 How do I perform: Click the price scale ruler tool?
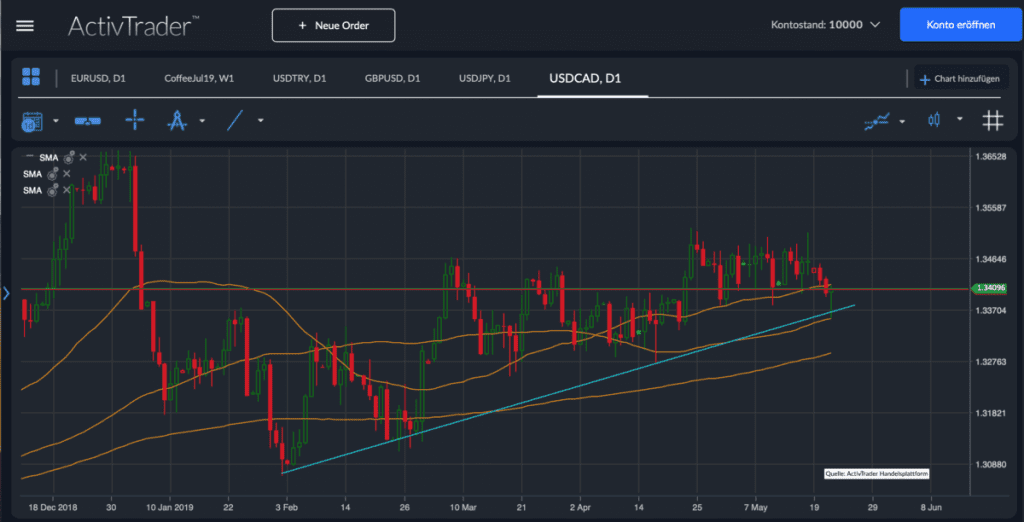pyautogui.click(x=88, y=121)
